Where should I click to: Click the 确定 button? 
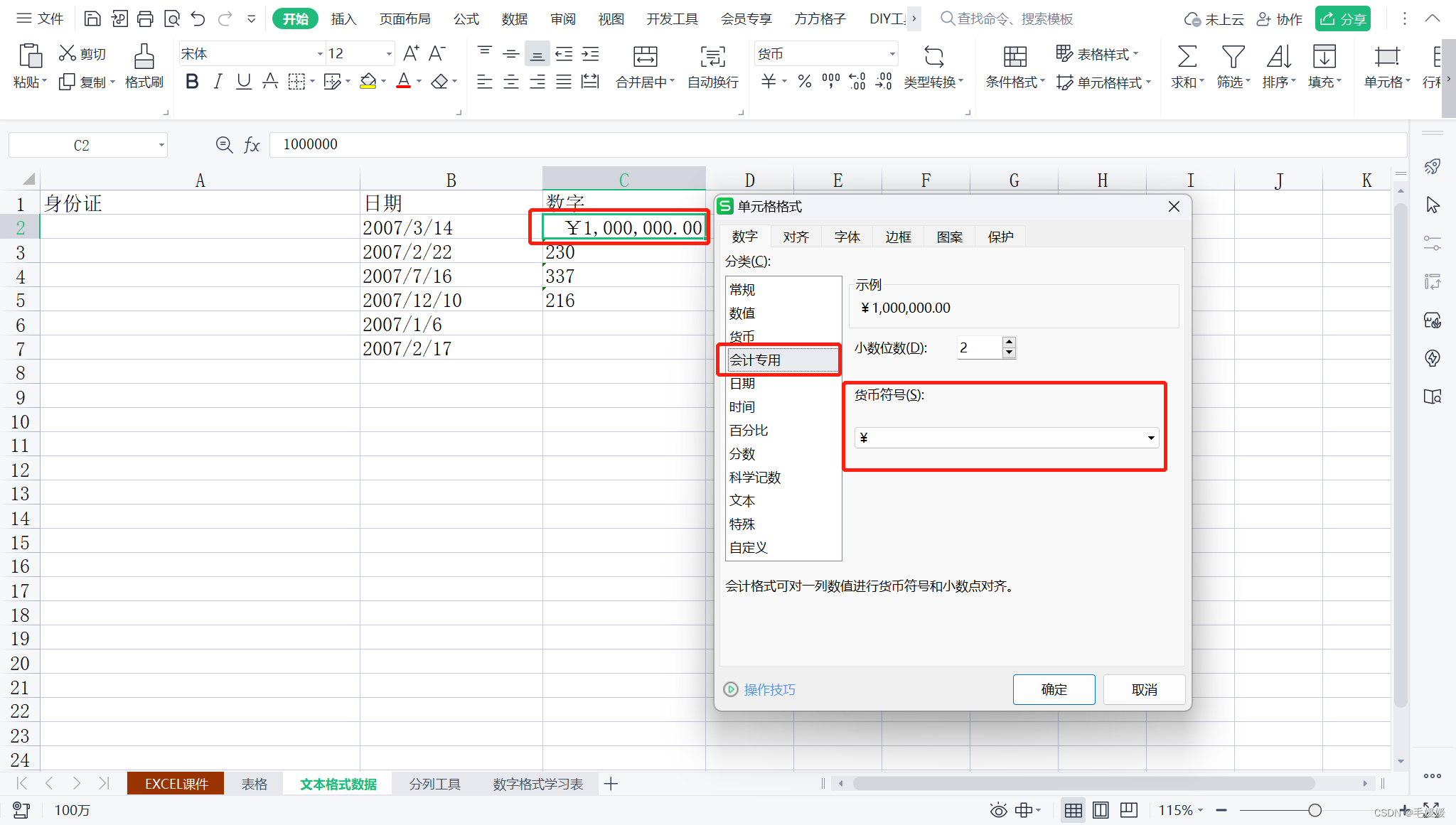click(1054, 689)
